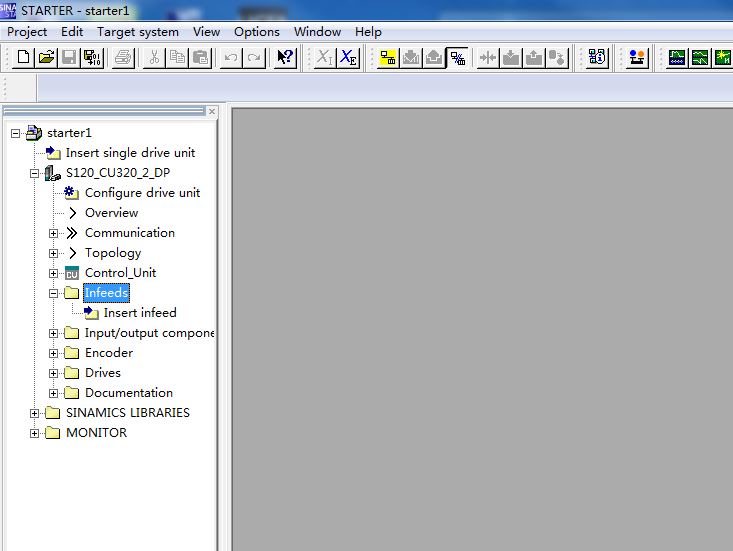Click the Disconnect from target system icon
The width and height of the screenshot is (733, 551).
tap(458, 57)
